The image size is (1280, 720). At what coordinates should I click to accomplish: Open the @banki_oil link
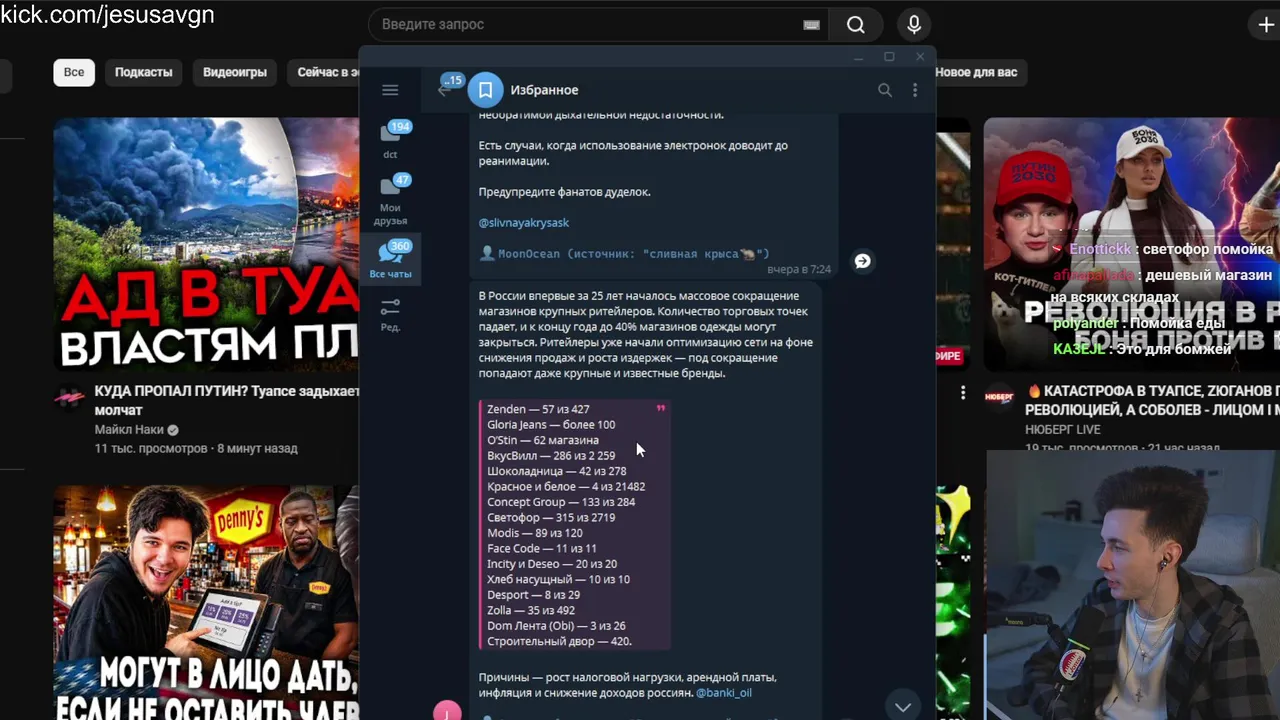[x=724, y=692]
